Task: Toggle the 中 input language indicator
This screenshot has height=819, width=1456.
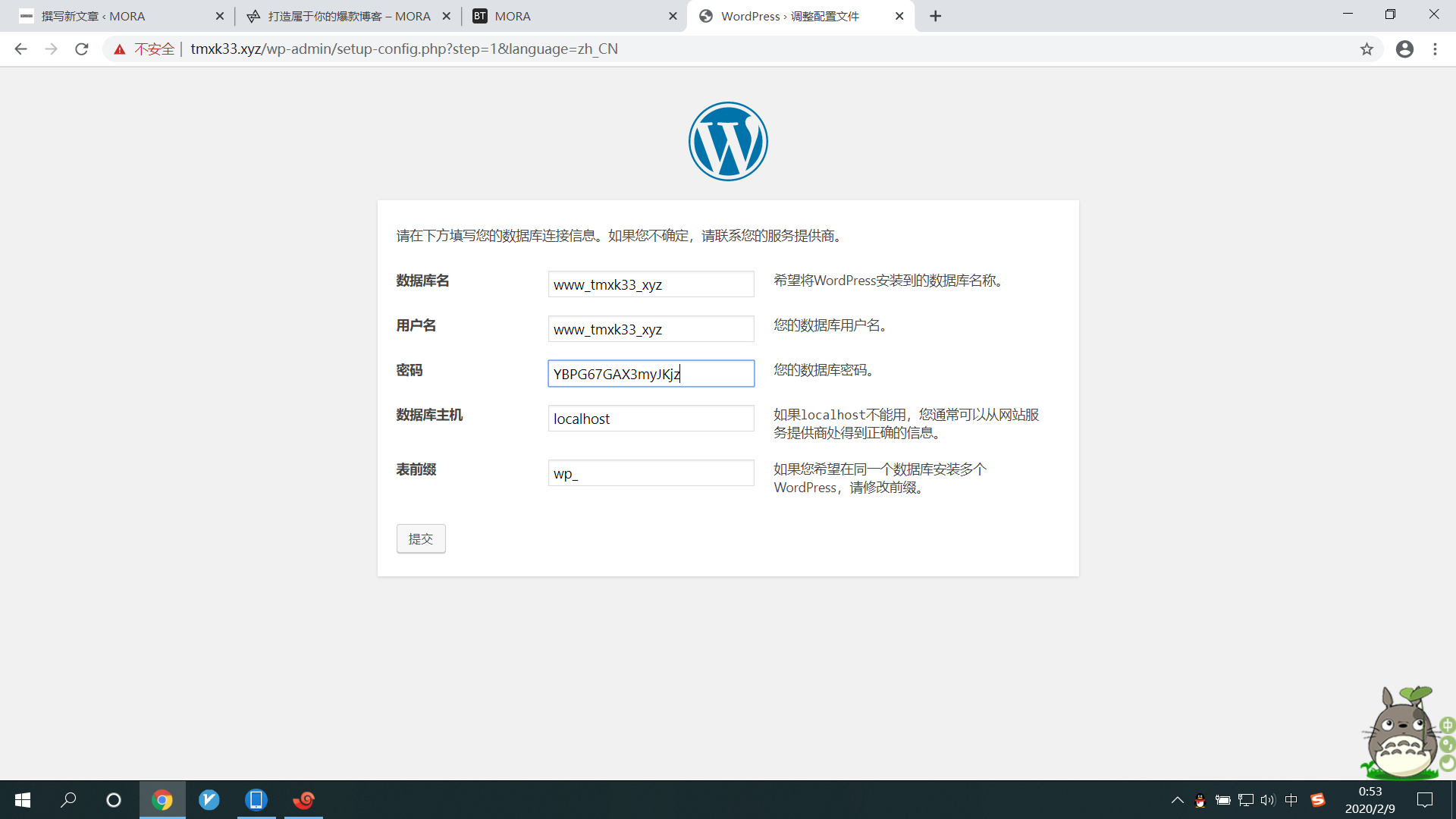Action: click(1291, 800)
